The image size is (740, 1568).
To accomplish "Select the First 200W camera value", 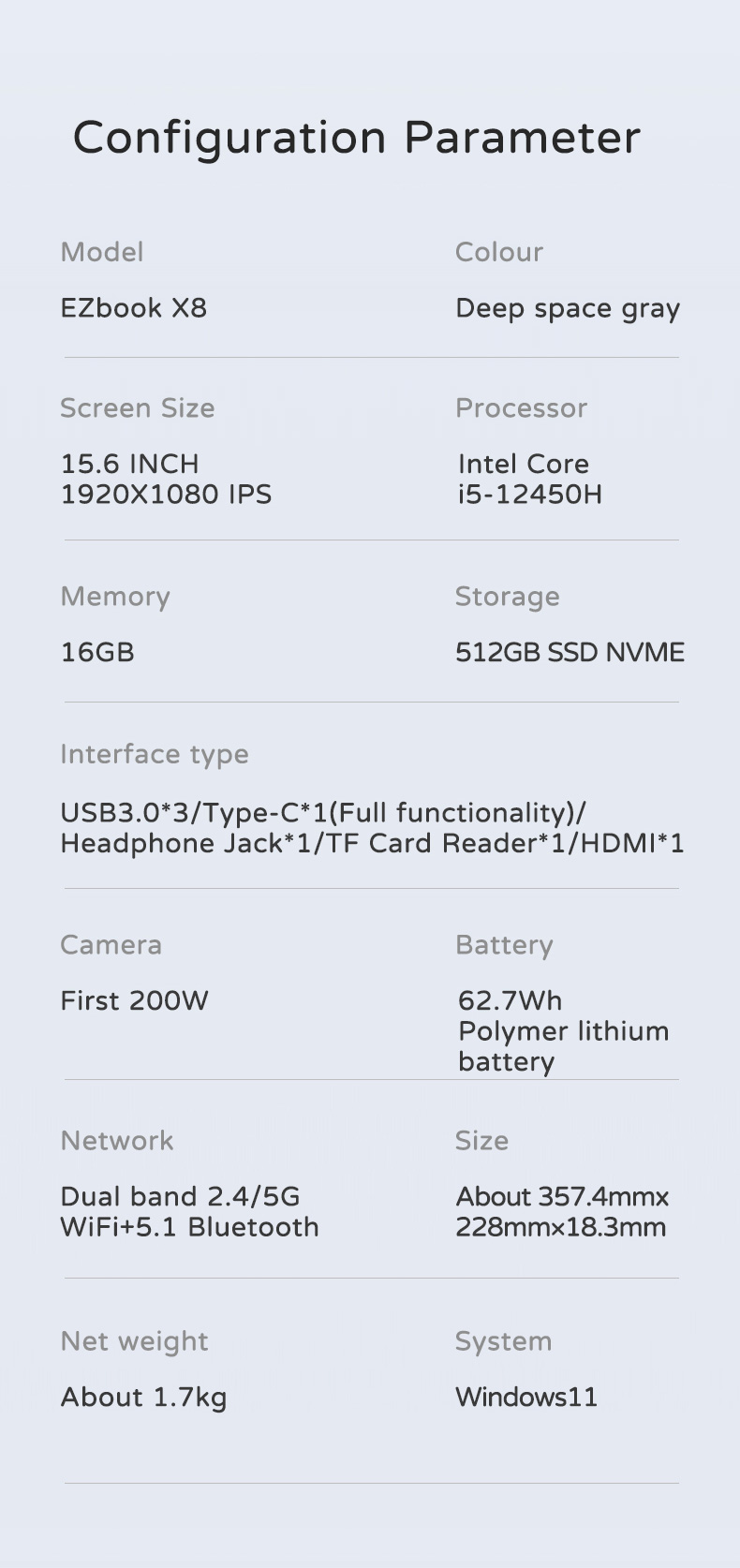I will click(134, 1000).
